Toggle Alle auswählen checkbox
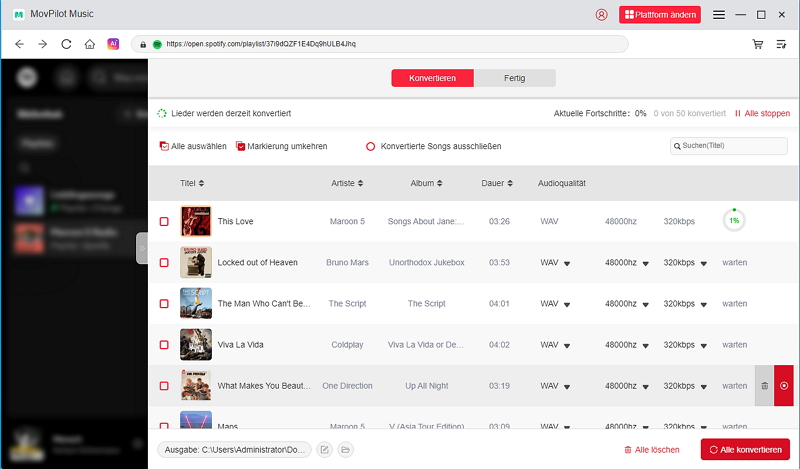 tap(164, 146)
